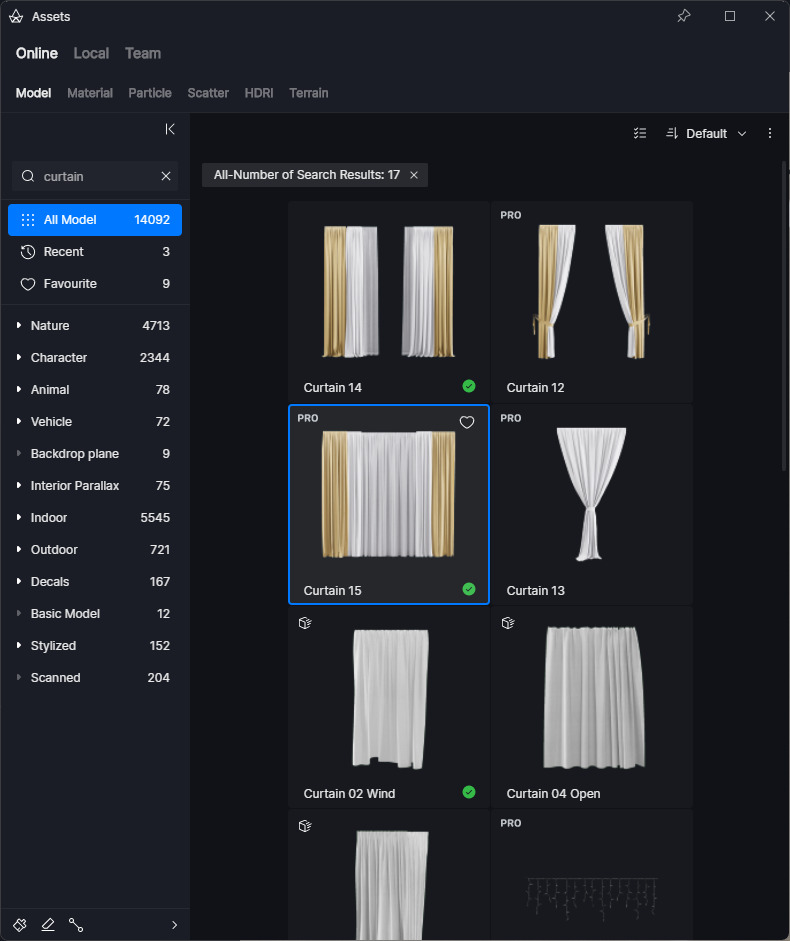Clear the curtain search text

pos(166,176)
